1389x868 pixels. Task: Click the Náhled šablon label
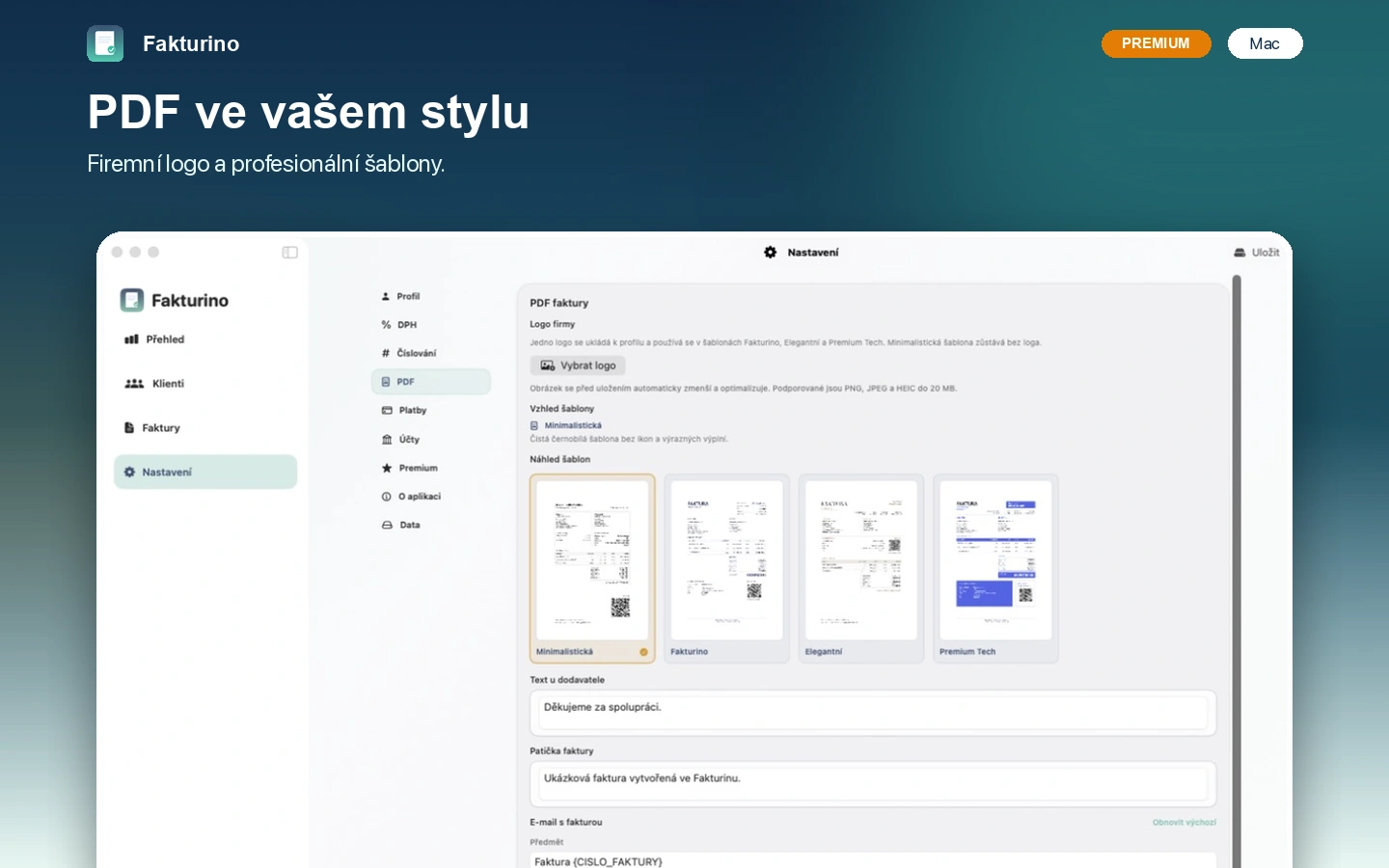[x=560, y=459]
